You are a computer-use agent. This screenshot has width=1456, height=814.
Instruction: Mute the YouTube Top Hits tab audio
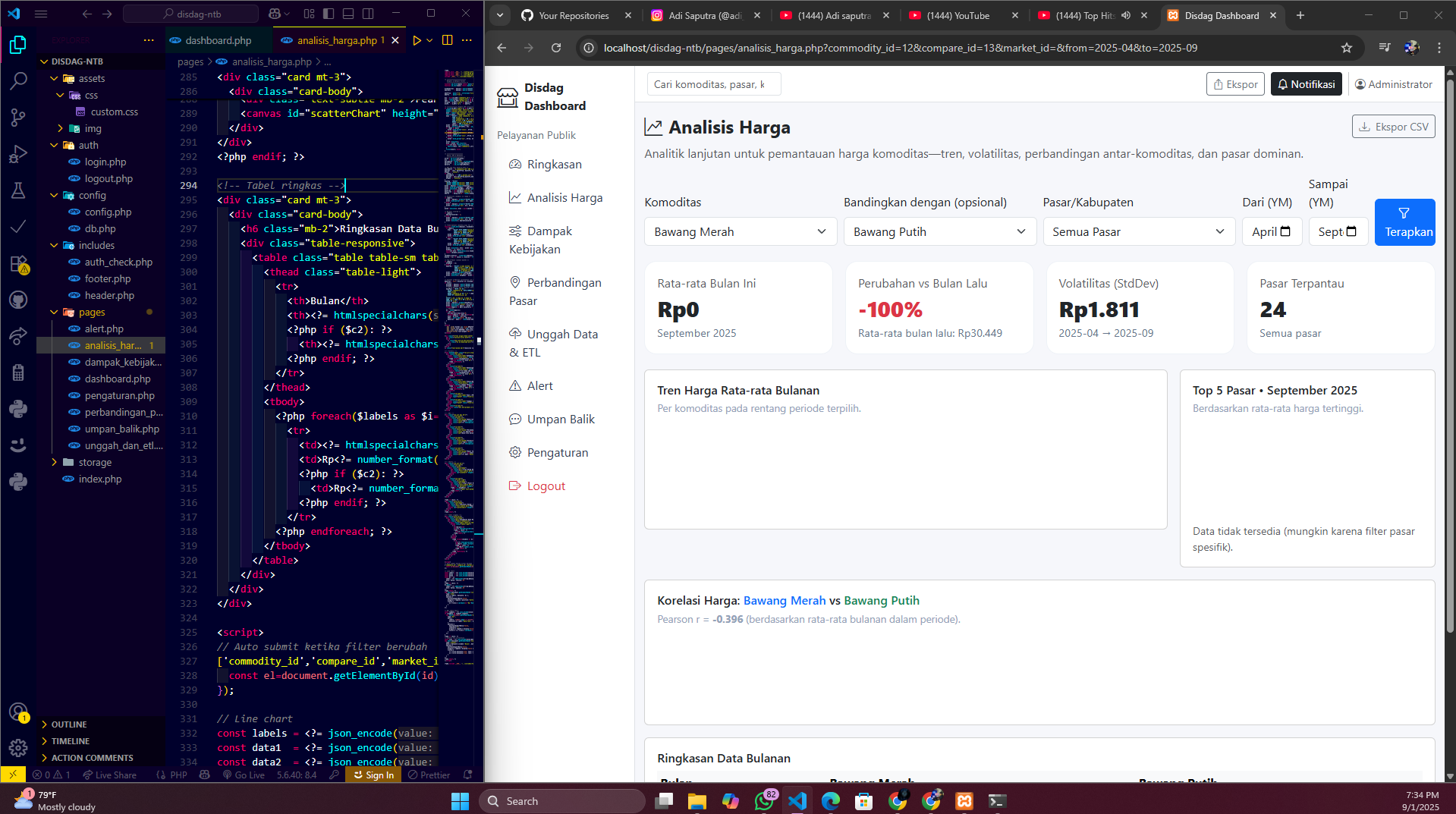pos(1126,15)
